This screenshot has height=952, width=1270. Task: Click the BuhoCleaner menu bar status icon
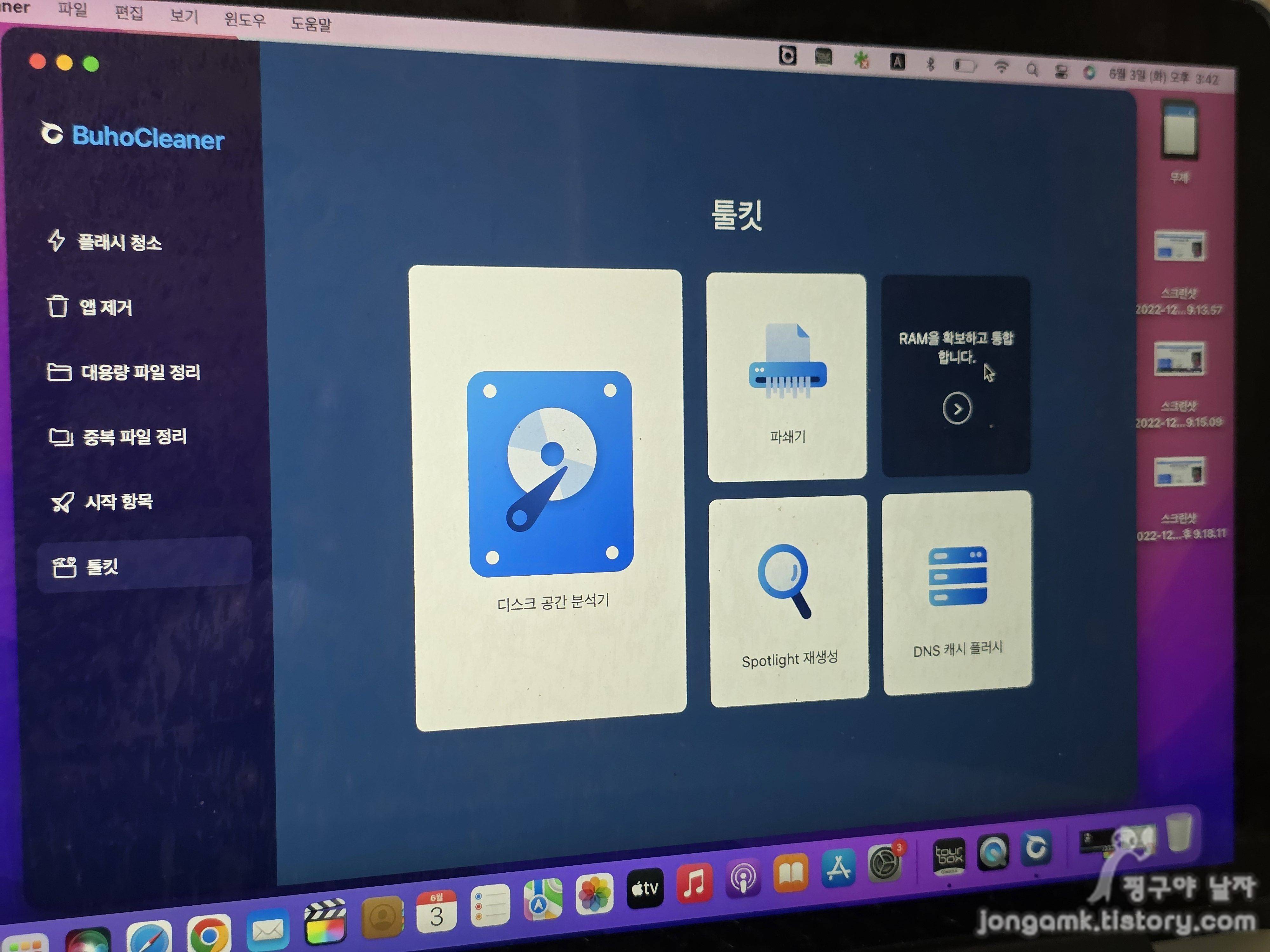click(788, 56)
